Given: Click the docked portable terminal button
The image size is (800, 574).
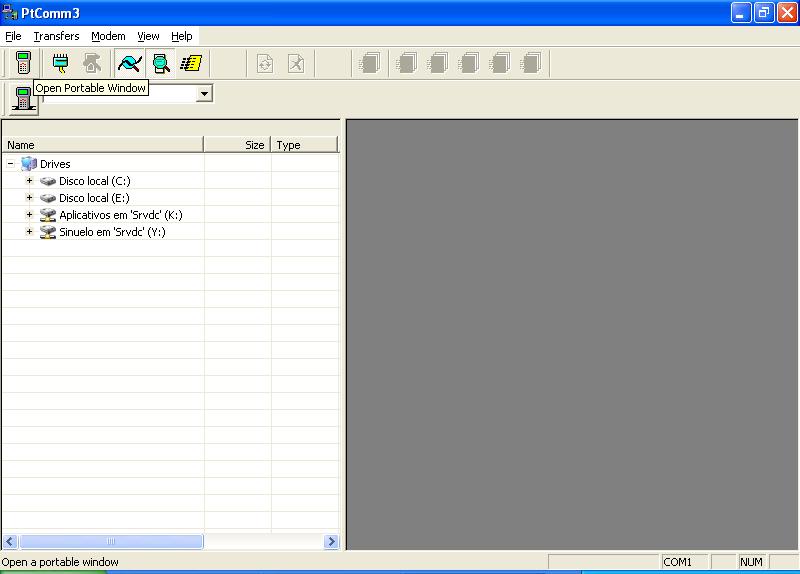Looking at the screenshot, I should click(x=23, y=99).
